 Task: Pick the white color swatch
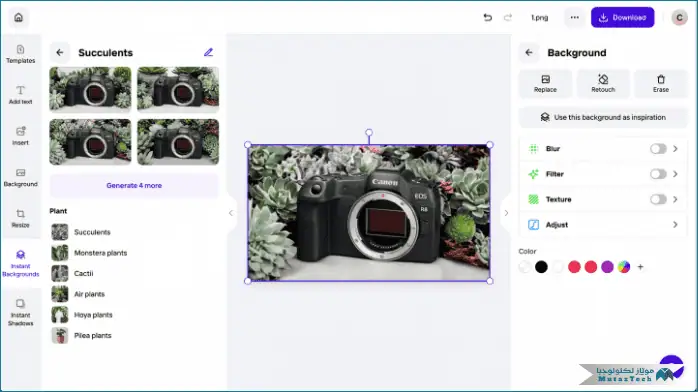pos(558,267)
